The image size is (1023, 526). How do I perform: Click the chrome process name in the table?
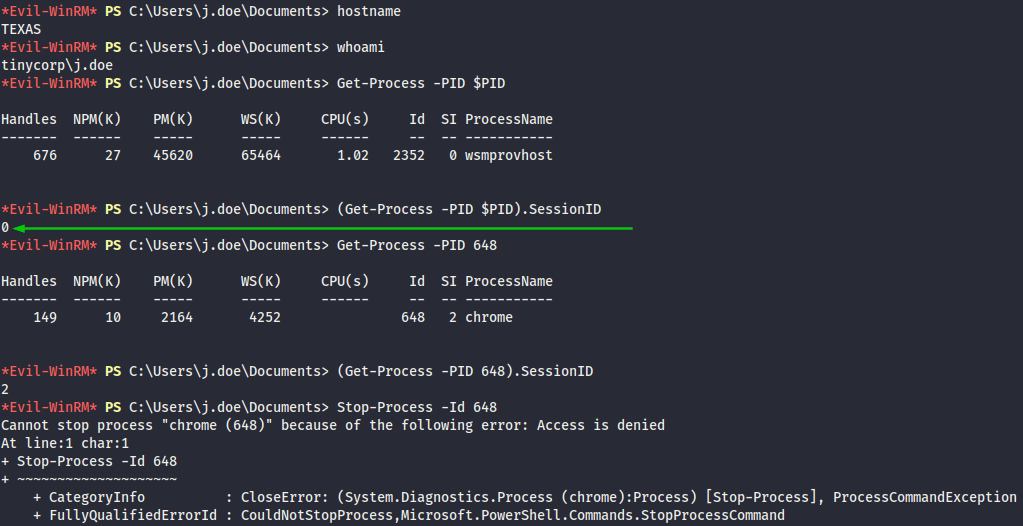click(x=489, y=317)
